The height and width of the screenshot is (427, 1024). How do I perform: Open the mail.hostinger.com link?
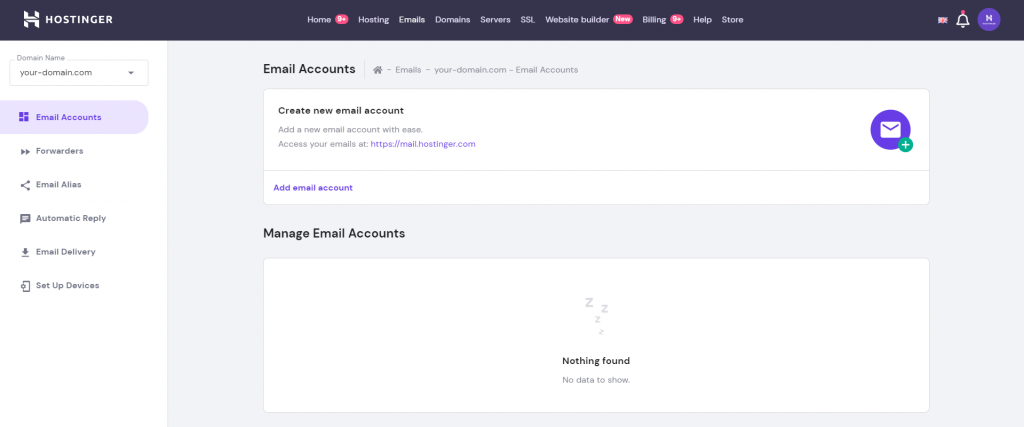pos(422,144)
